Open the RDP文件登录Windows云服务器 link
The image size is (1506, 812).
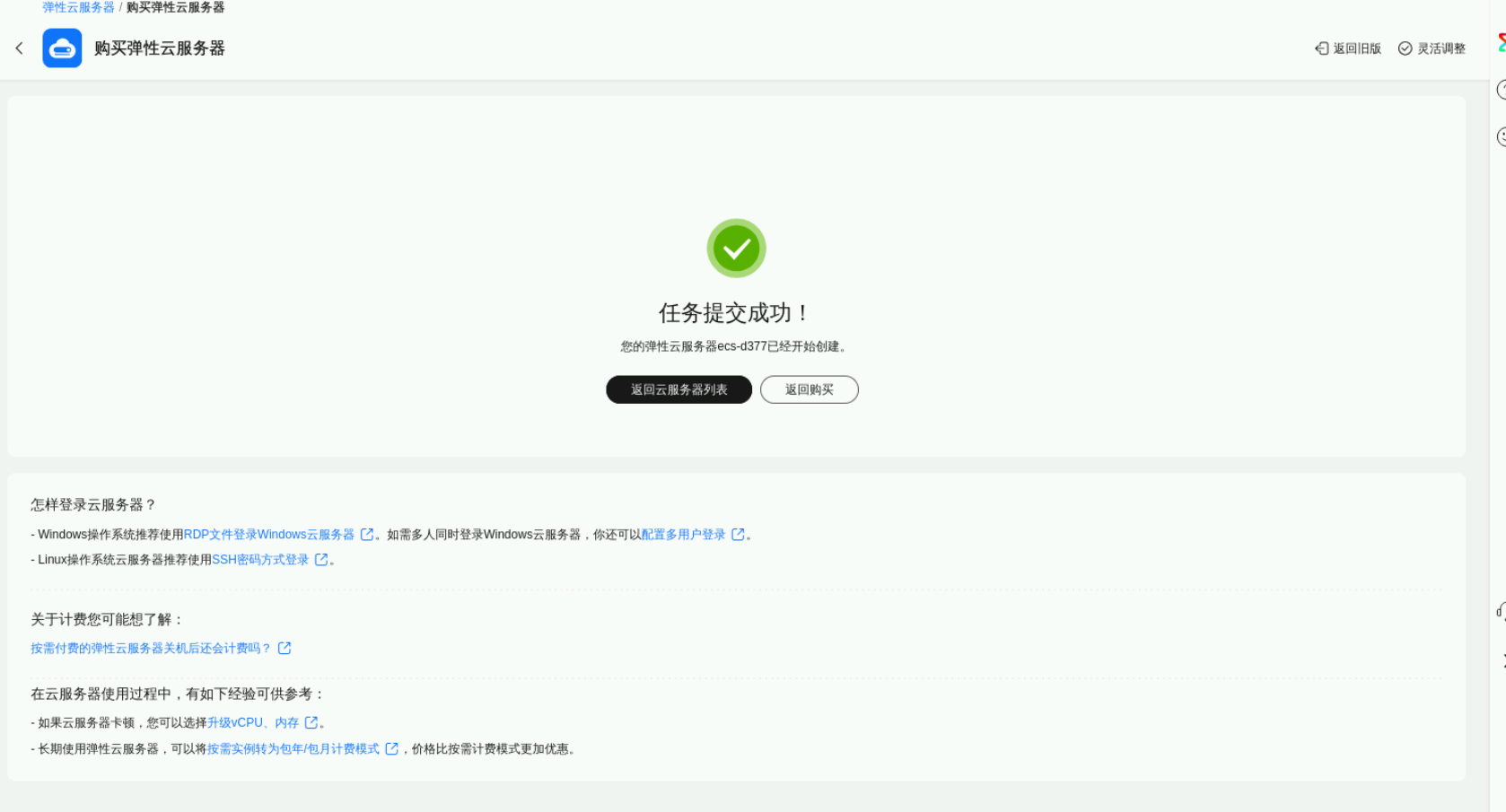point(269,535)
